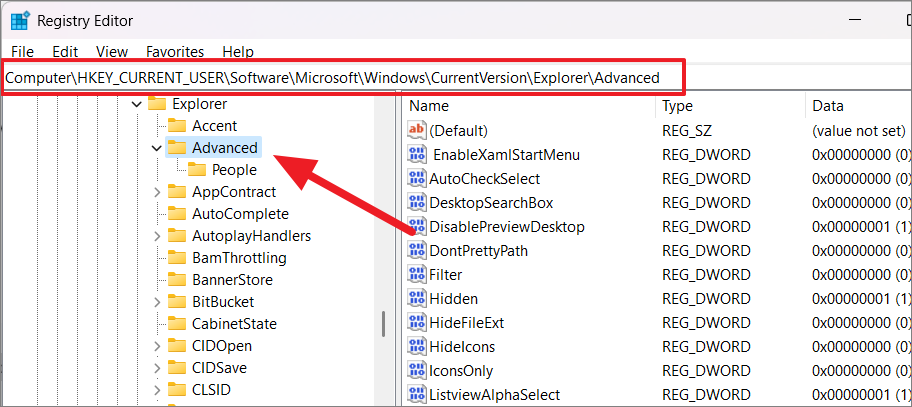This screenshot has width=912, height=407.
Task: Click the CabinetState folder icon
Action: (x=176, y=323)
